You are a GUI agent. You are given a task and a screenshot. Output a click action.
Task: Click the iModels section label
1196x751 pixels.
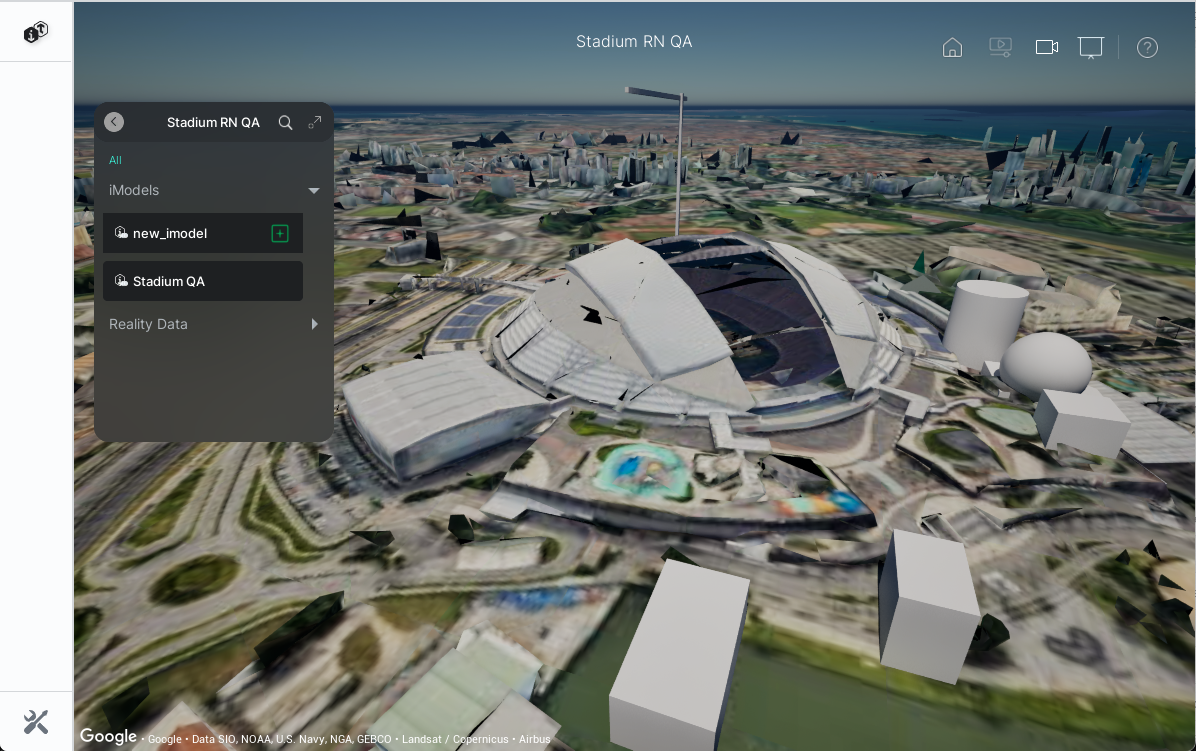[x=134, y=190]
